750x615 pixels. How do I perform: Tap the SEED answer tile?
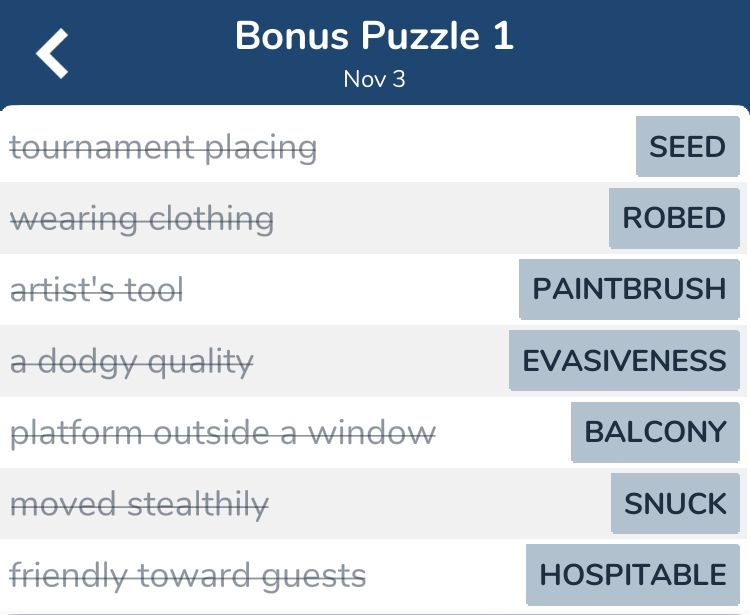[x=688, y=146]
